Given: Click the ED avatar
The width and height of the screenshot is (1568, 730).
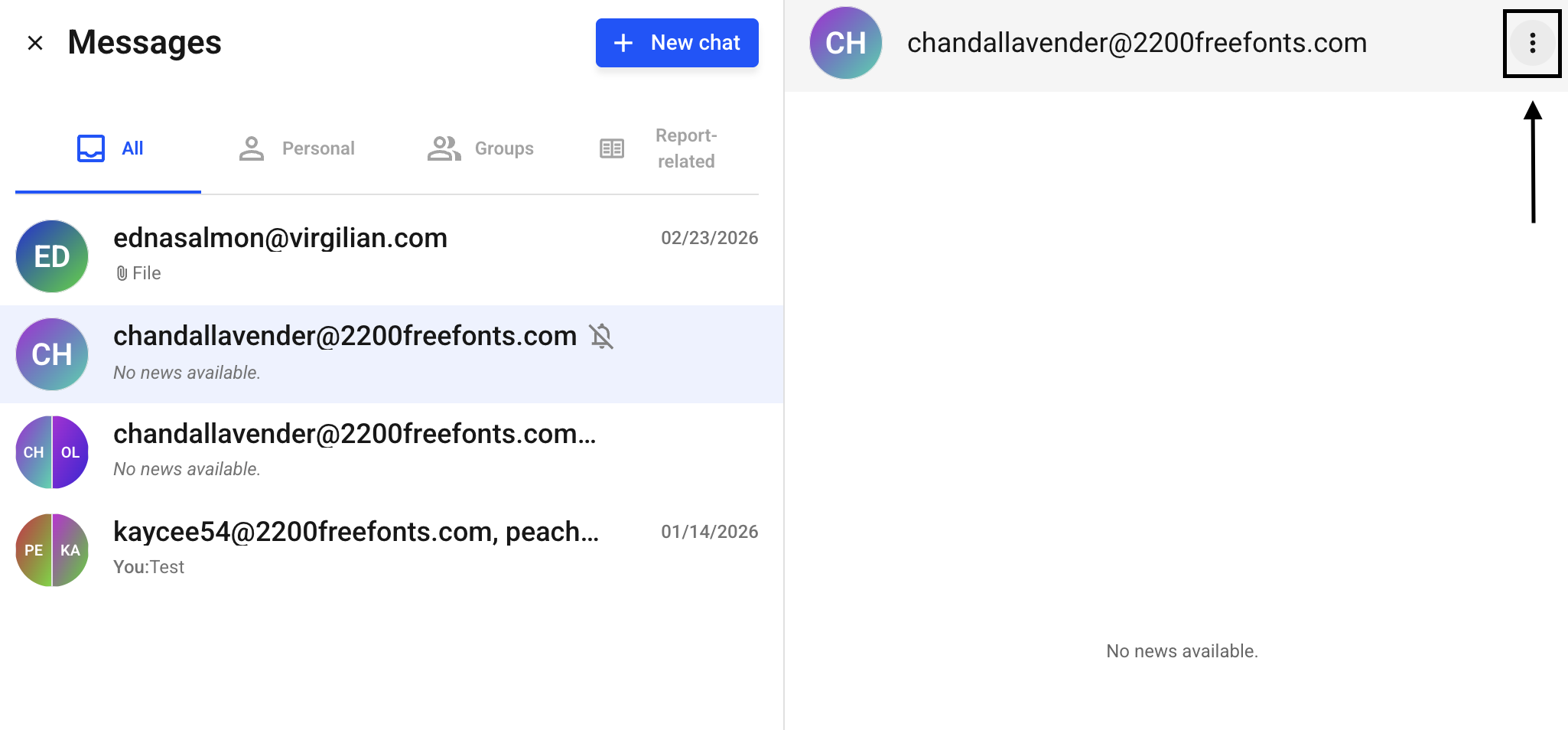Looking at the screenshot, I should 52,256.
